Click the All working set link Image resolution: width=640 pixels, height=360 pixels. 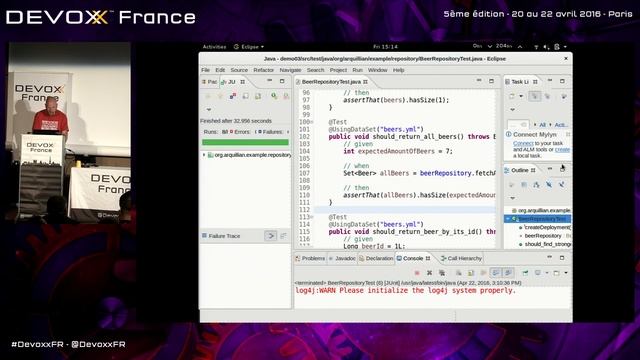tap(542, 124)
